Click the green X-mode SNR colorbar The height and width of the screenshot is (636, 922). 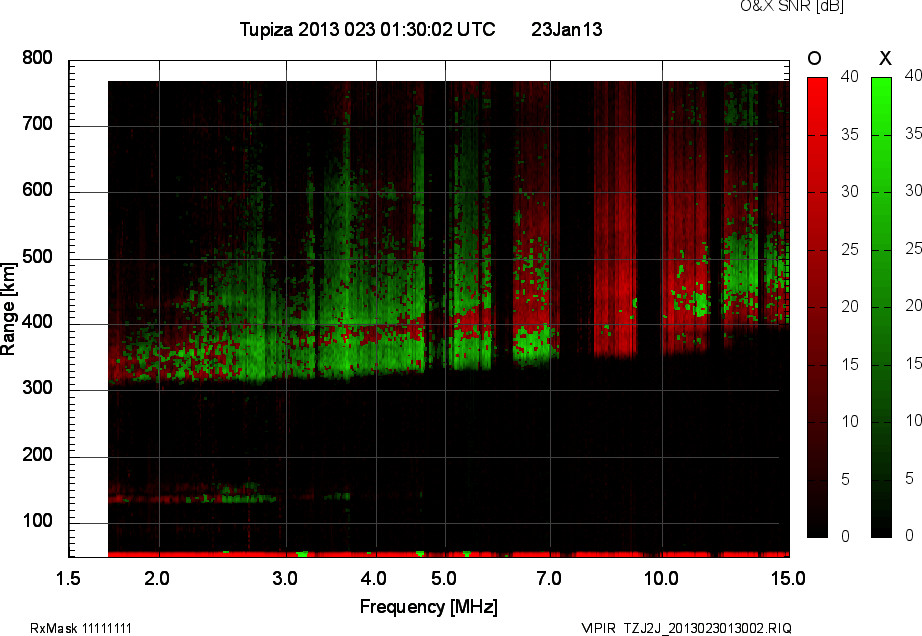point(881,307)
